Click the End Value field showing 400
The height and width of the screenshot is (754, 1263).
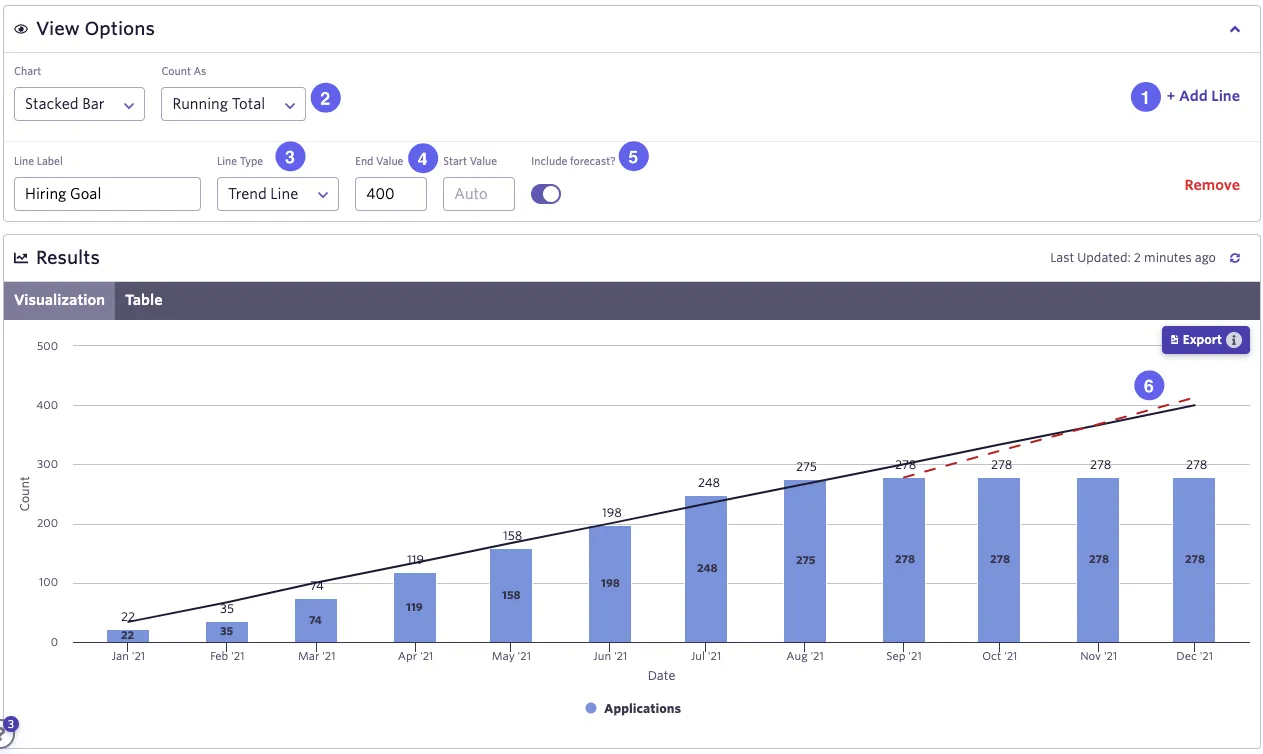point(391,194)
